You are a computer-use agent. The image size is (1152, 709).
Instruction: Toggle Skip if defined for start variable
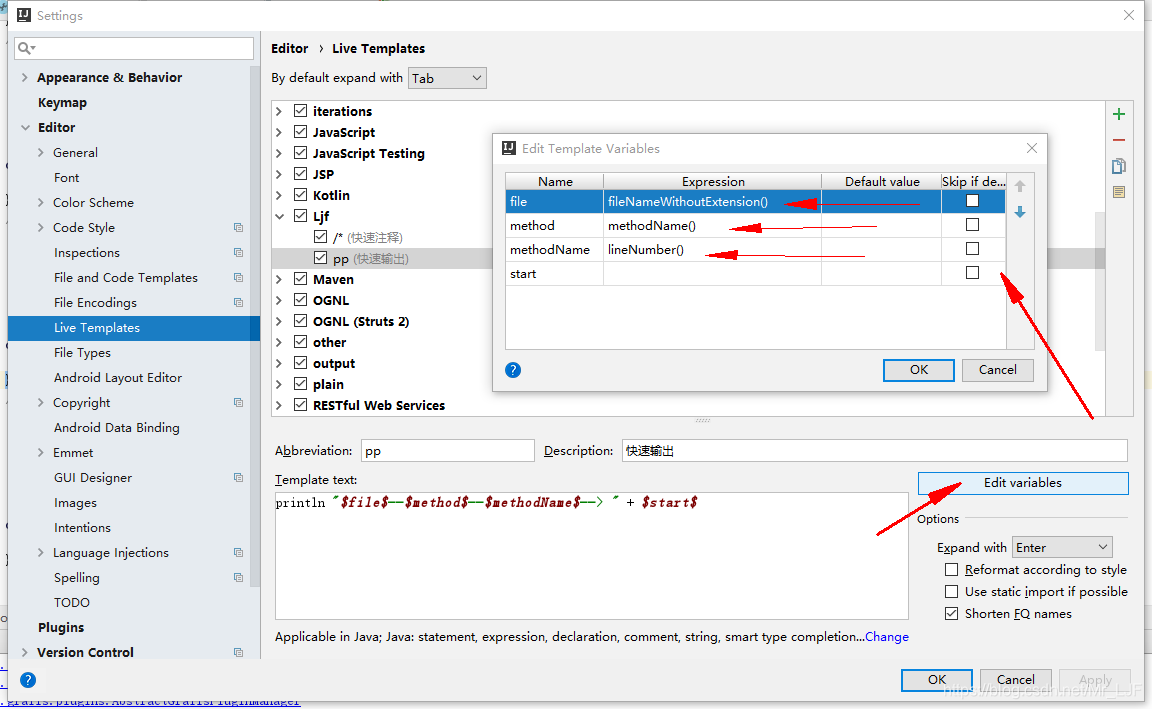pos(972,273)
